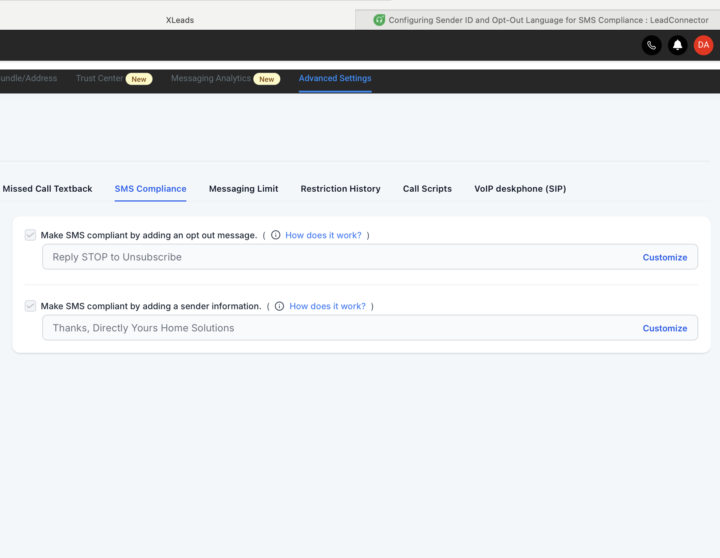Toggle the sender information checkbox

[30, 306]
